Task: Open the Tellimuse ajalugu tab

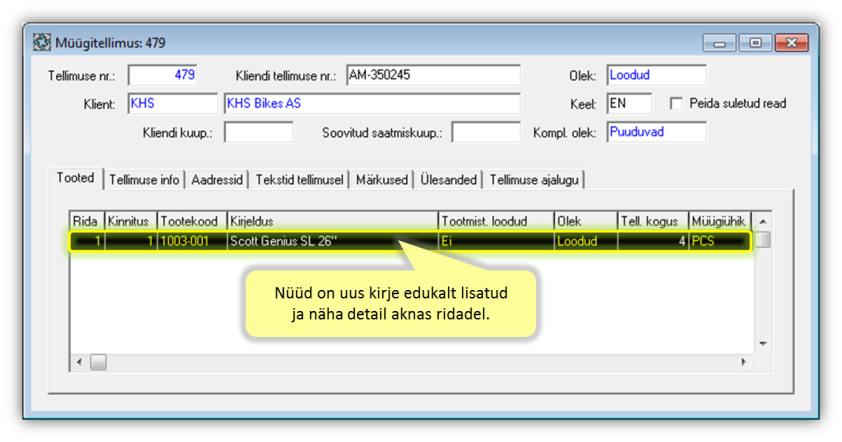Action: coord(534,180)
